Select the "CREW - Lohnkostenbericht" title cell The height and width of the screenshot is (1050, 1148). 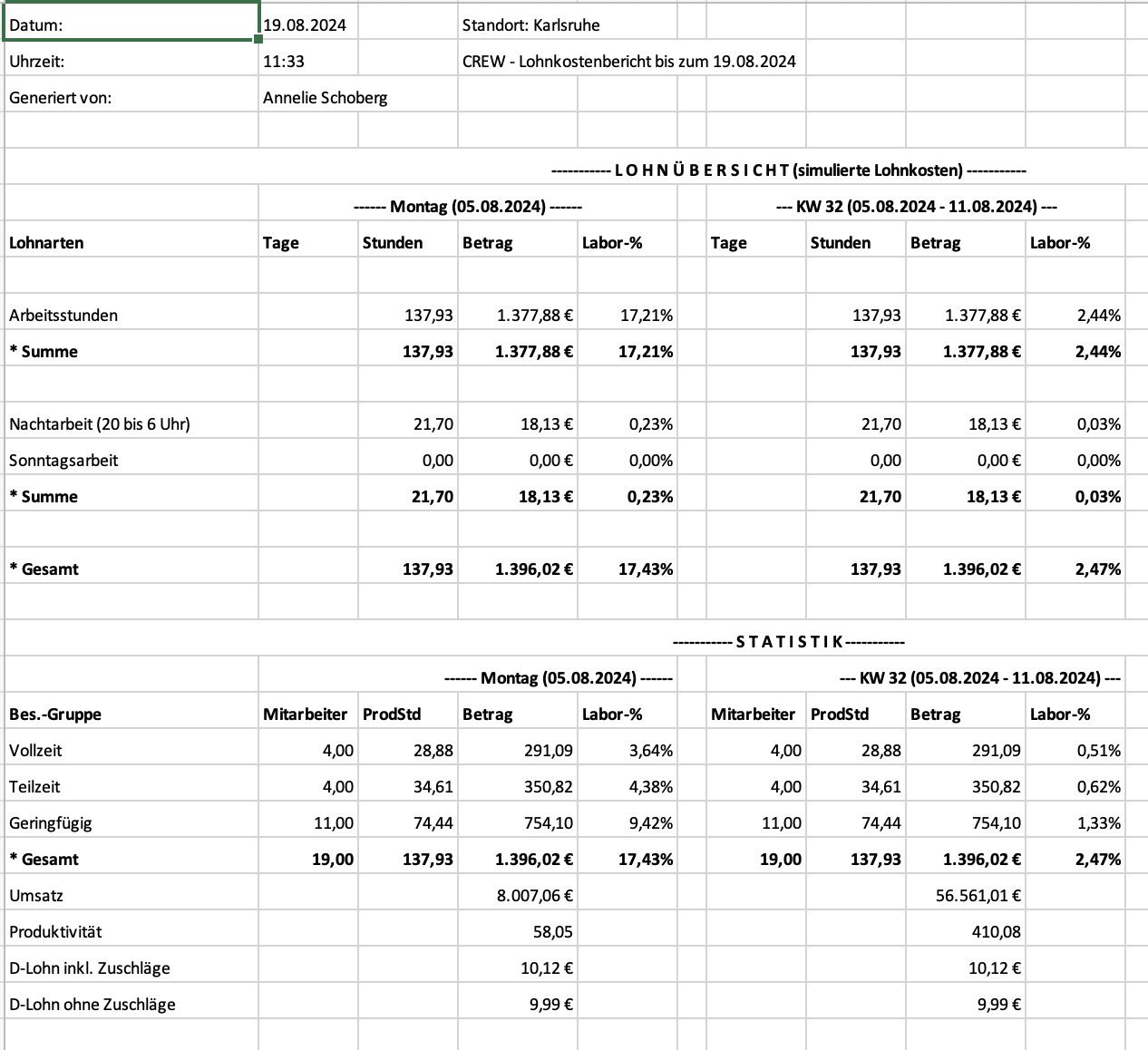(628, 62)
